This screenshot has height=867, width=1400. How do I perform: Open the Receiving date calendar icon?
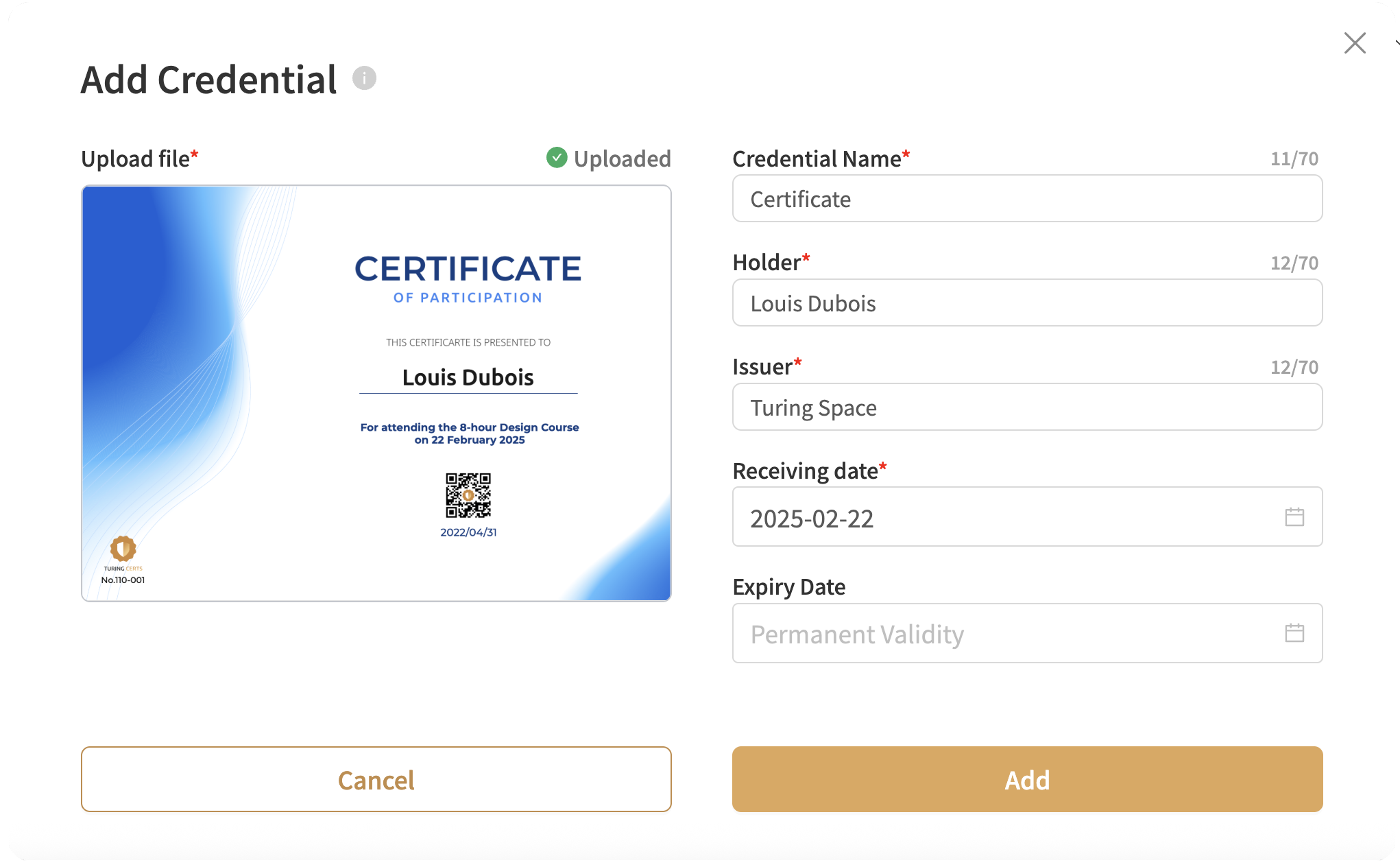(x=1294, y=517)
